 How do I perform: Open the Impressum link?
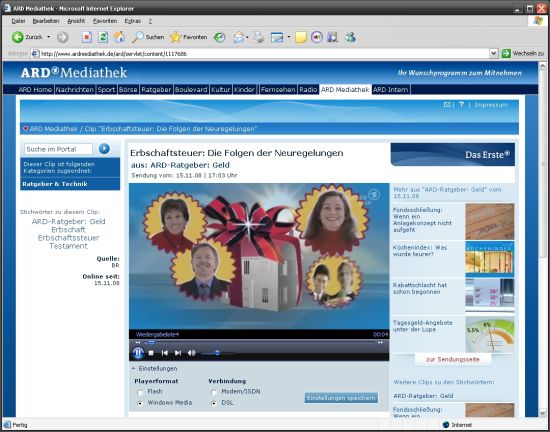pos(491,105)
